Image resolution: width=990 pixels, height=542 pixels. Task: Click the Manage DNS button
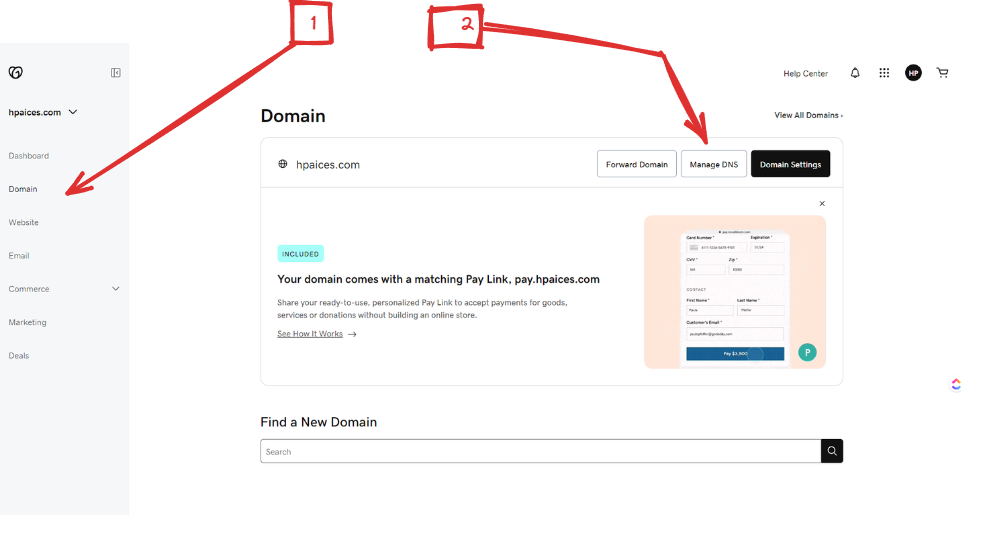pyautogui.click(x=713, y=164)
